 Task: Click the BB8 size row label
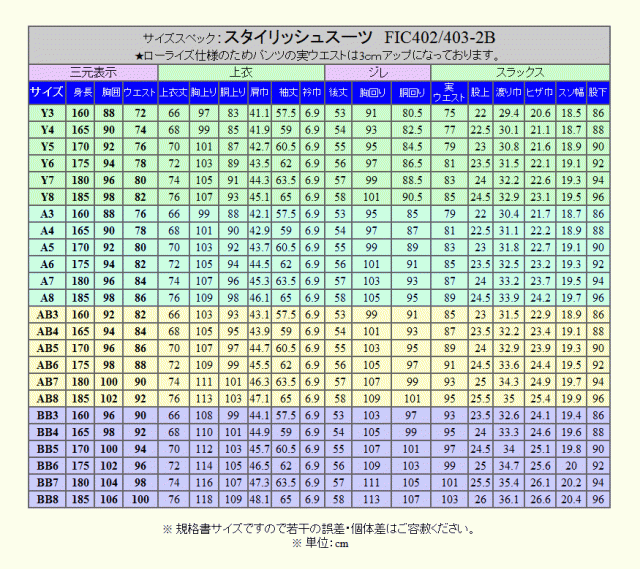click(47, 499)
